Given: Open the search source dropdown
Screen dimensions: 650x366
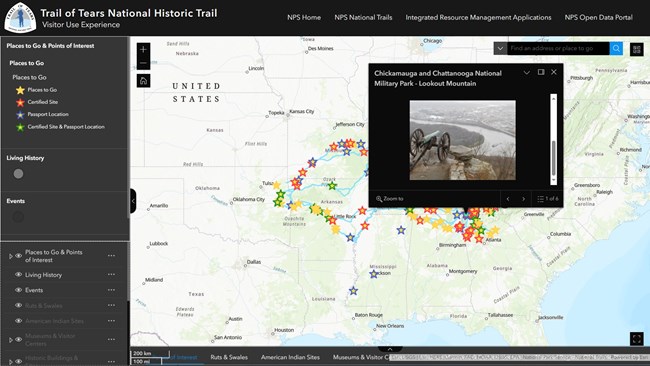Looking at the screenshot, I should 500,48.
